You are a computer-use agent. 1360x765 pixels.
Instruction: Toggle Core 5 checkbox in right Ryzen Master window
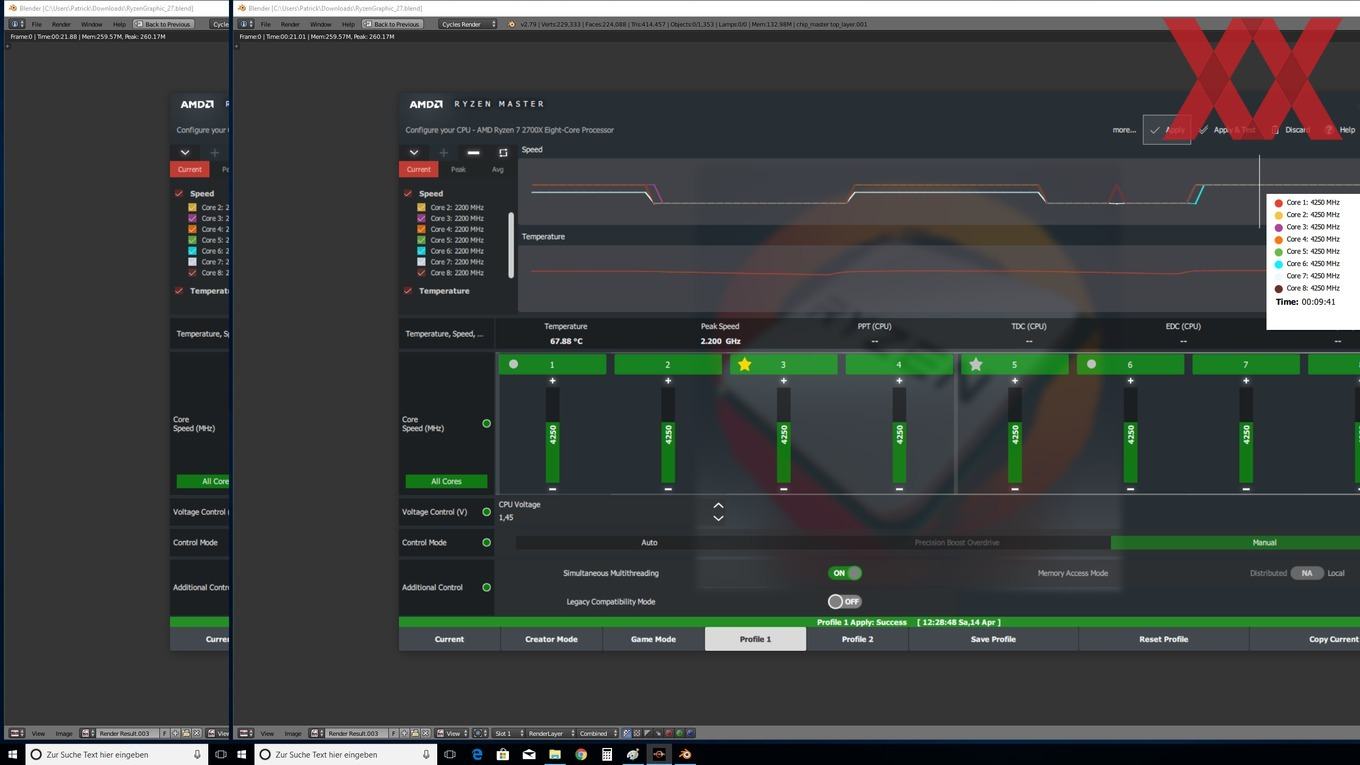click(421, 240)
